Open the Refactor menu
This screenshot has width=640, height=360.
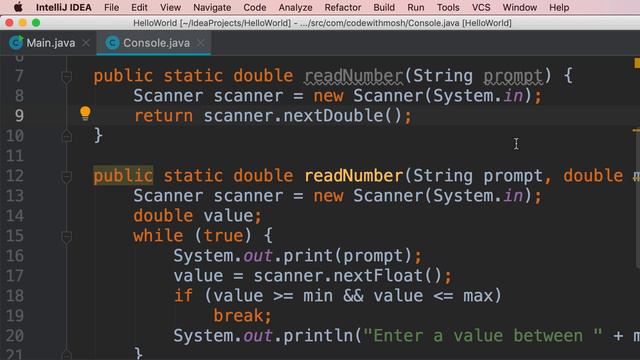343,7
